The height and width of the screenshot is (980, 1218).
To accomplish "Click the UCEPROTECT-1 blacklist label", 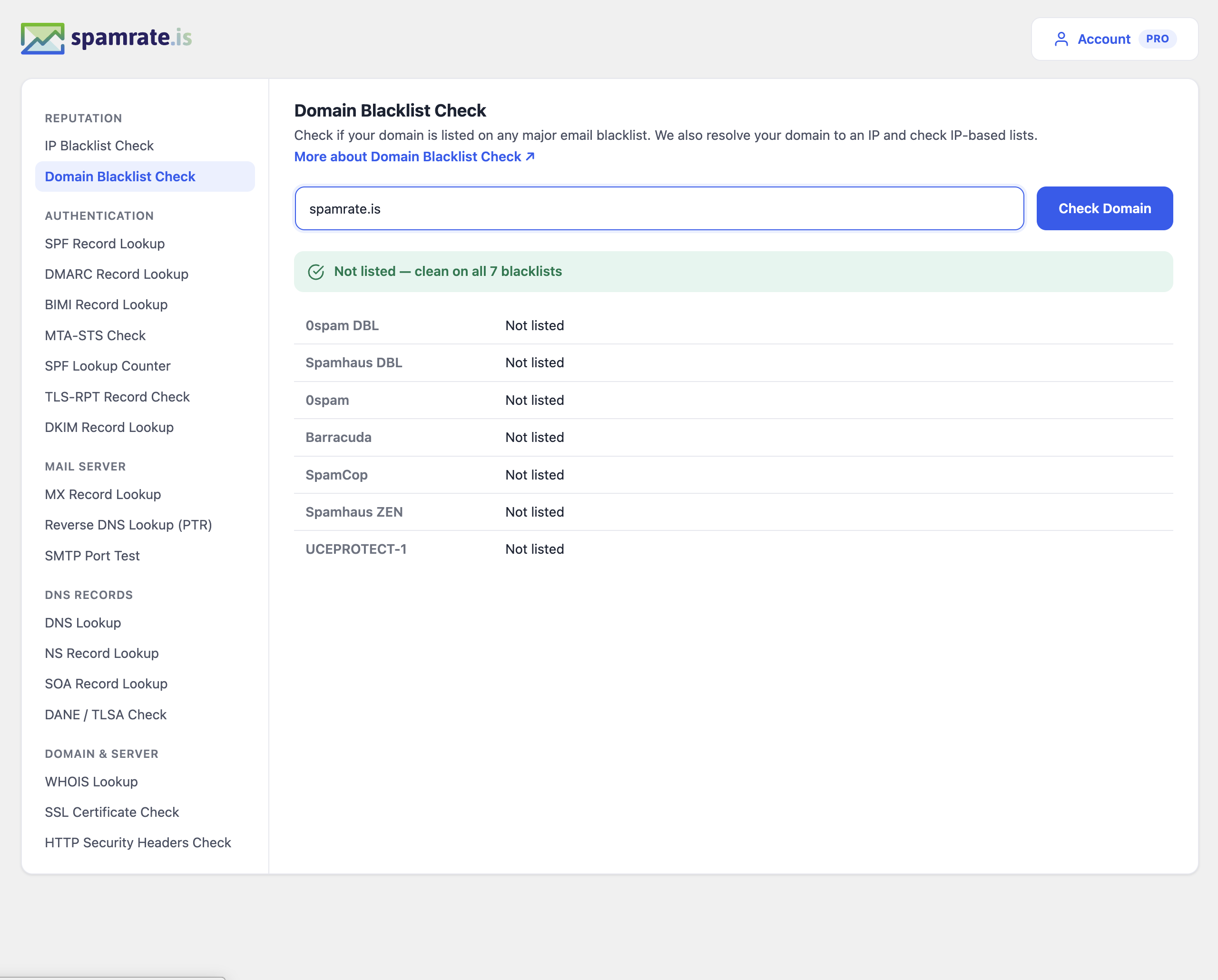I will tap(356, 549).
